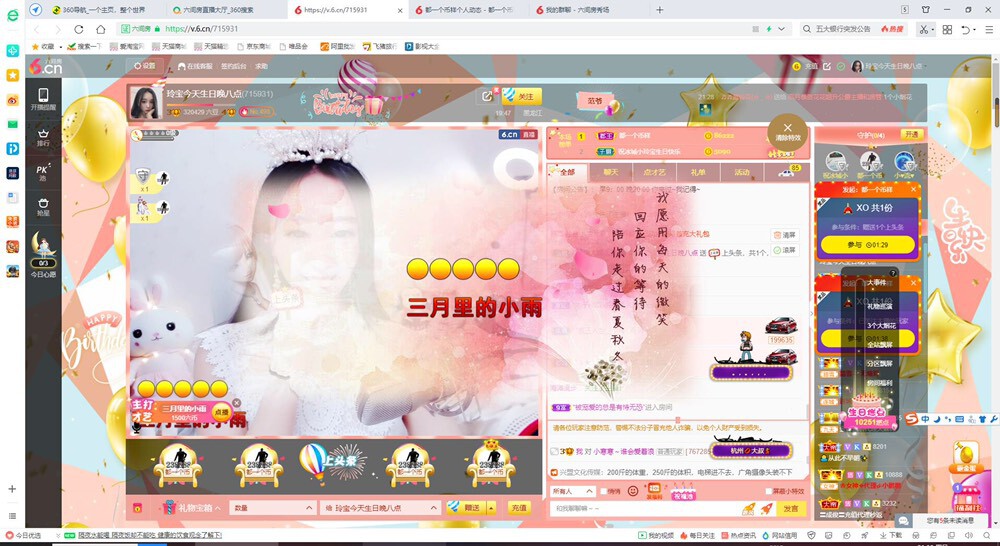This screenshot has height=546, width=1000.
Task: Switch to the 全部 chat tab
Action: pyautogui.click(x=567, y=172)
